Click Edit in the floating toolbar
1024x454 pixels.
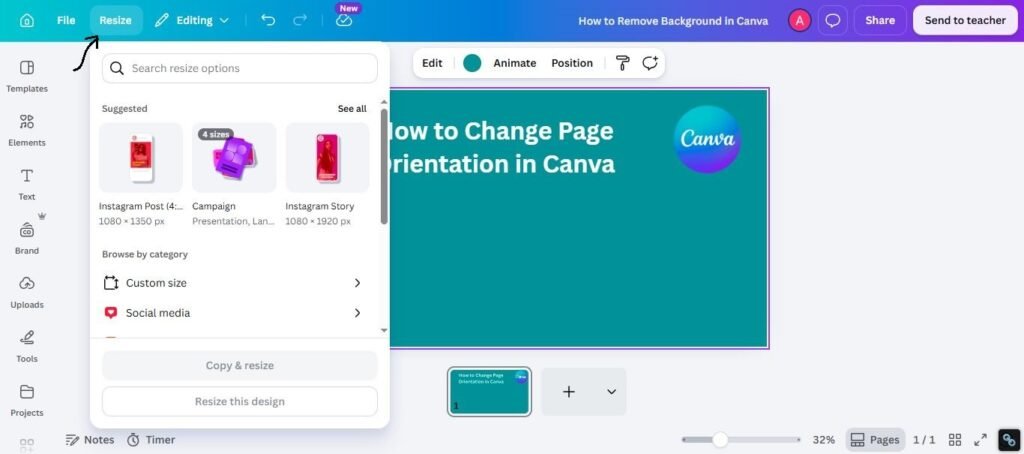tap(432, 63)
